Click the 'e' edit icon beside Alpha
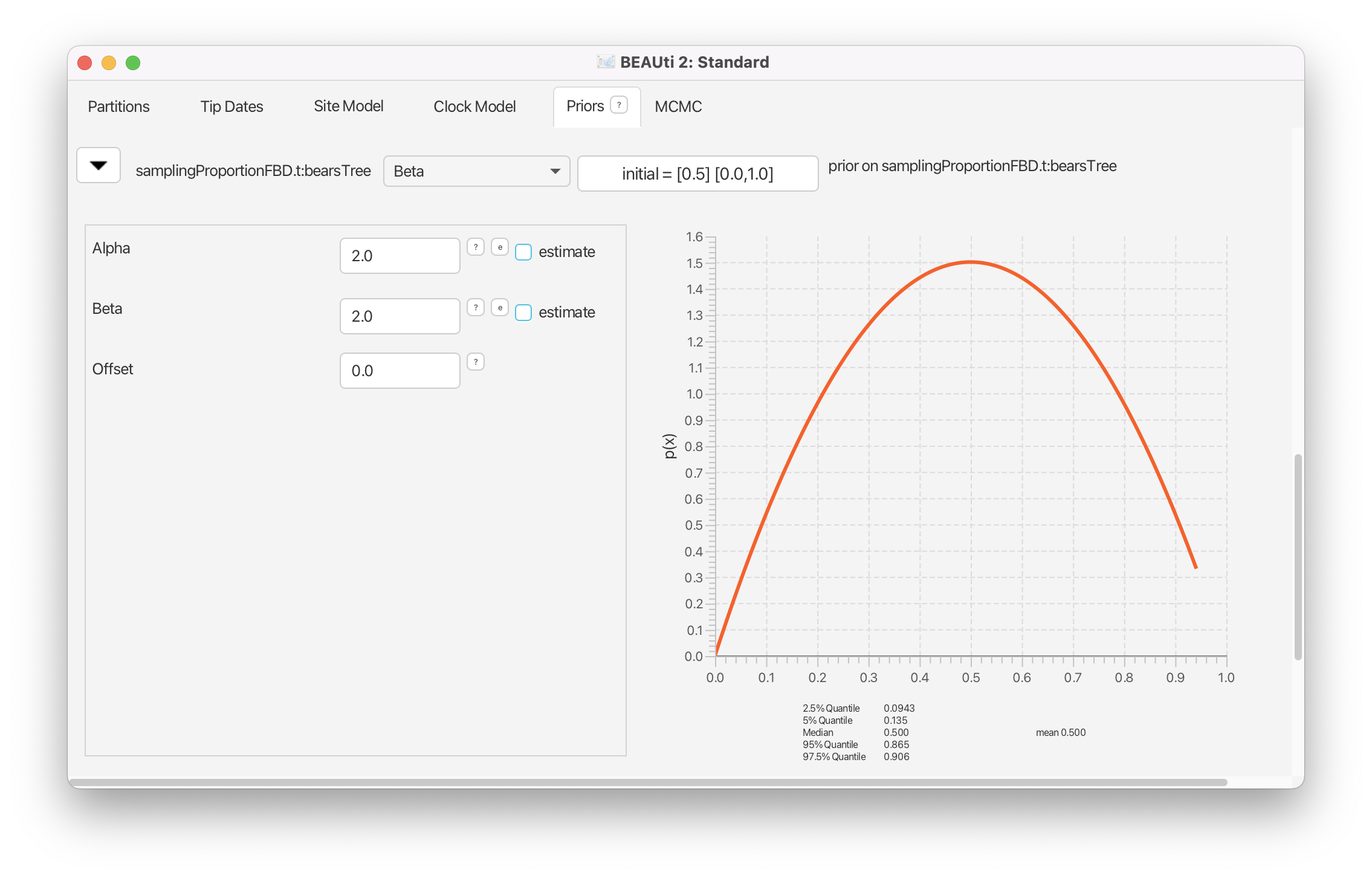1372x878 pixels. 500,247
